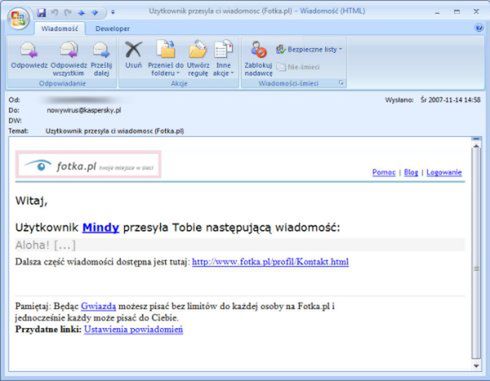
Task: Open Ustawienia powiadomień link
Action: click(x=133, y=329)
